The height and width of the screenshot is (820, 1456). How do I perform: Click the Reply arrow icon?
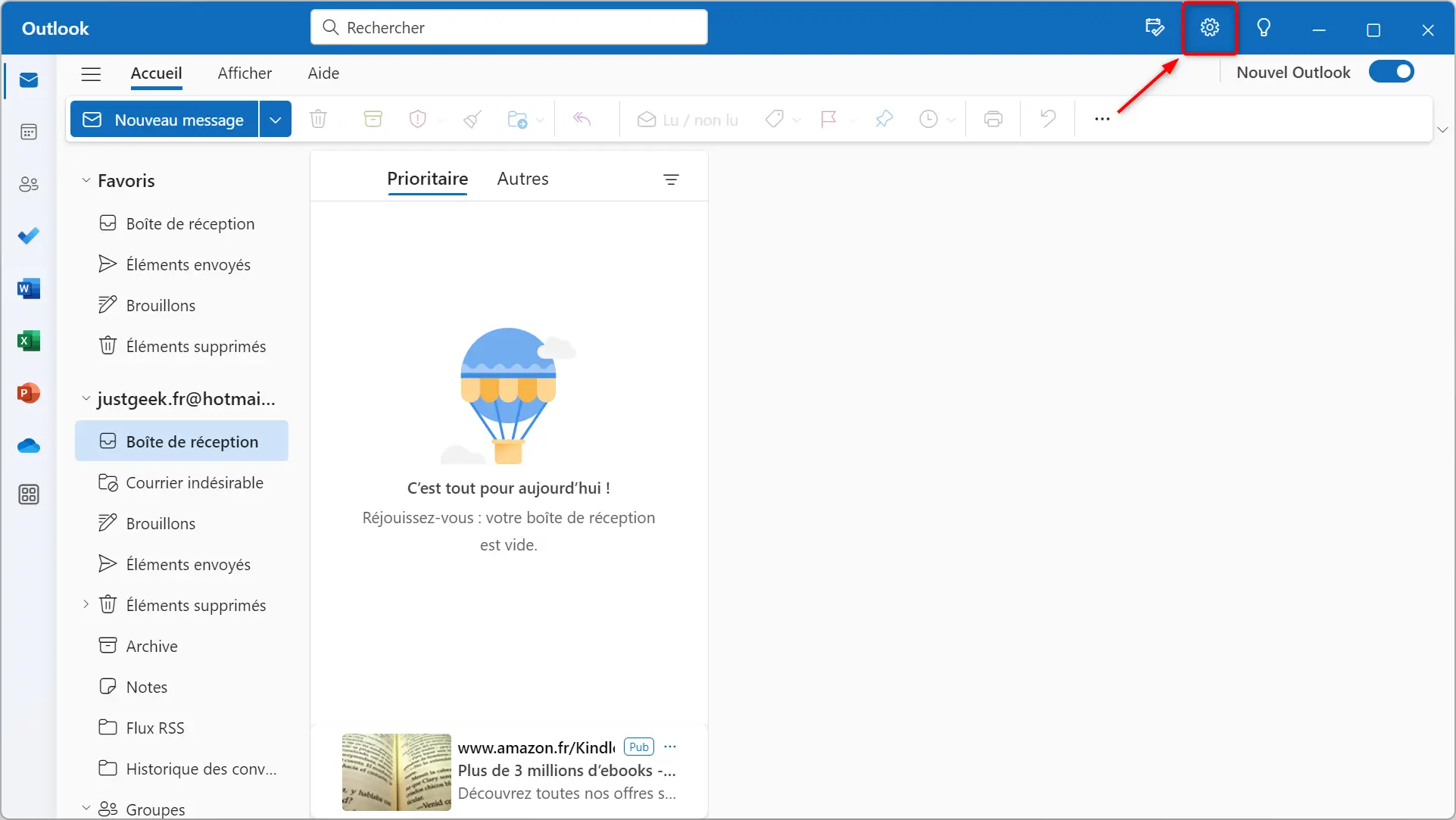tap(581, 119)
